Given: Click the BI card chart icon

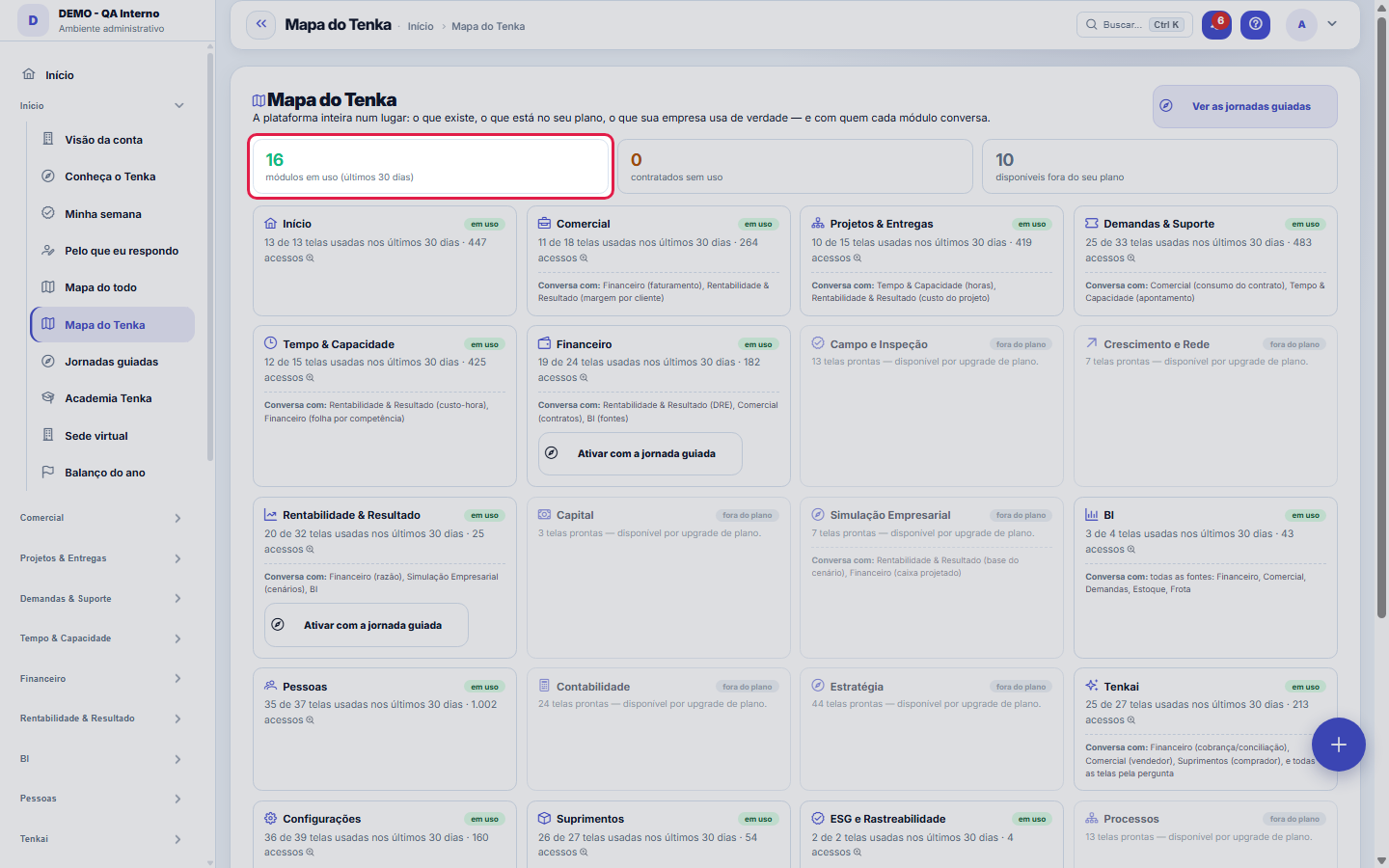Looking at the screenshot, I should tap(1092, 515).
